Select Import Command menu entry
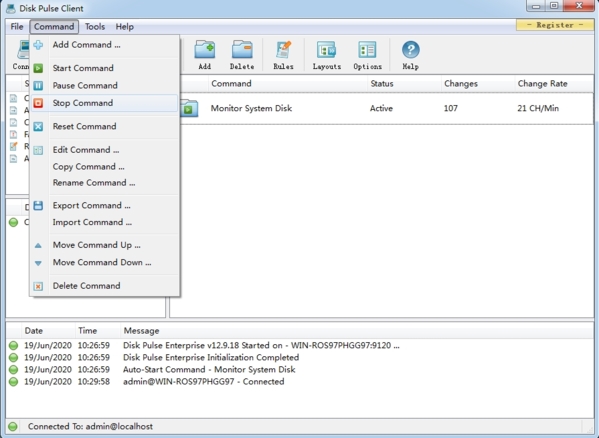 tap(104, 222)
